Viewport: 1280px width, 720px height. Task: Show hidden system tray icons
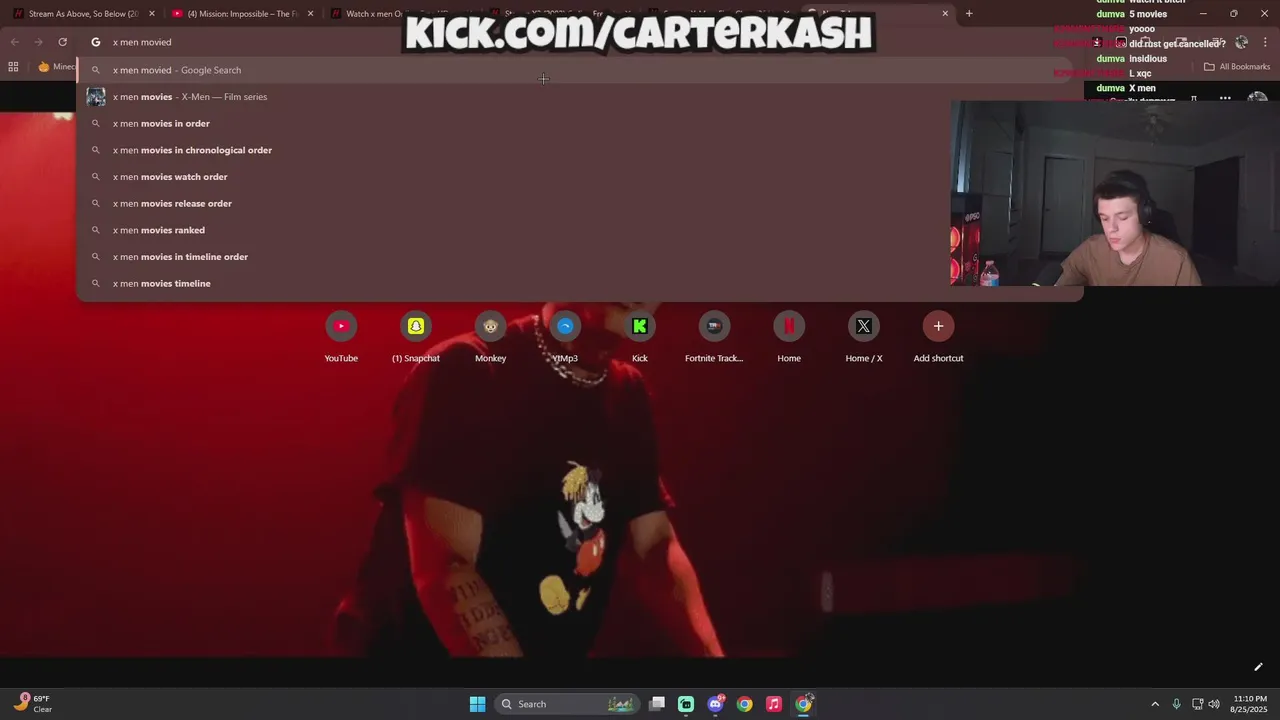pyautogui.click(x=1155, y=704)
